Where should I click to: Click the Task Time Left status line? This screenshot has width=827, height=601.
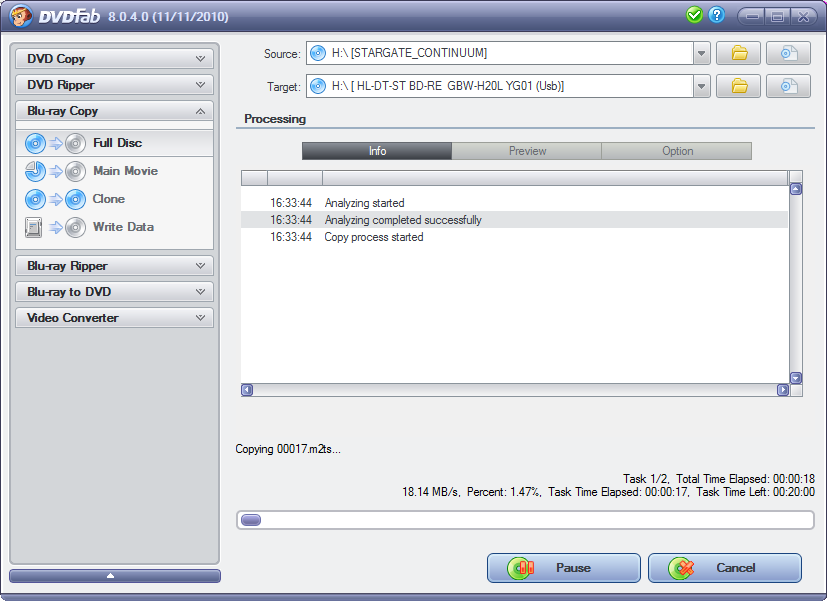755,492
